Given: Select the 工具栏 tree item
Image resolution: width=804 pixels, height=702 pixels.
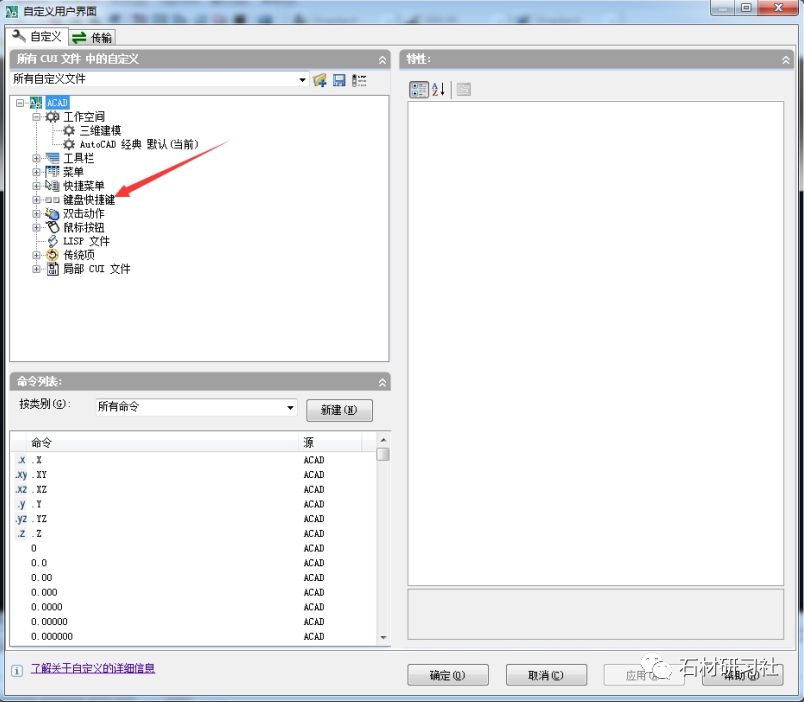Looking at the screenshot, I should click(x=78, y=158).
